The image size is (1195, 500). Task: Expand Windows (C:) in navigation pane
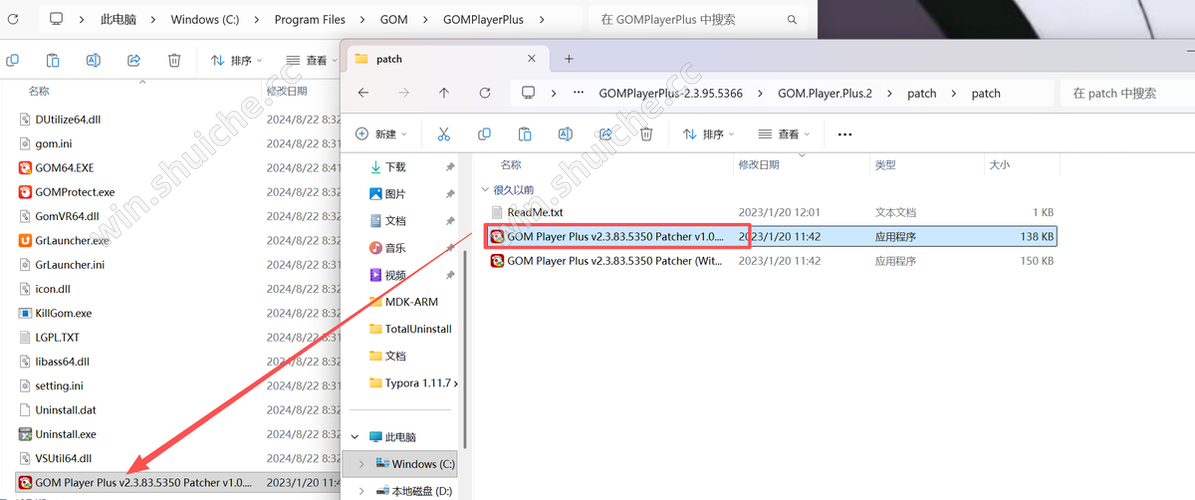coord(361,463)
